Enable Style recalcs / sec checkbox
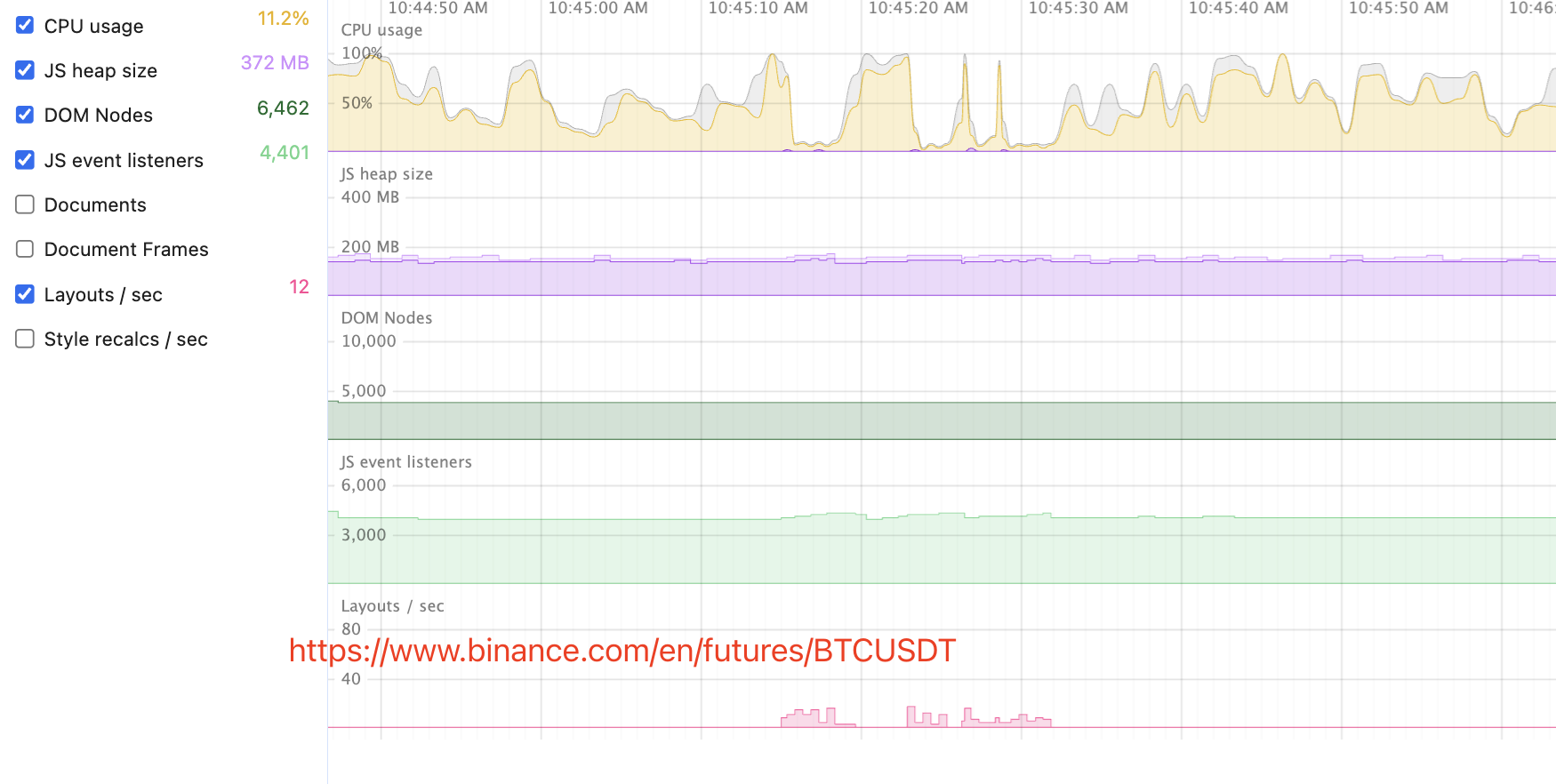1556x784 pixels. (x=25, y=339)
